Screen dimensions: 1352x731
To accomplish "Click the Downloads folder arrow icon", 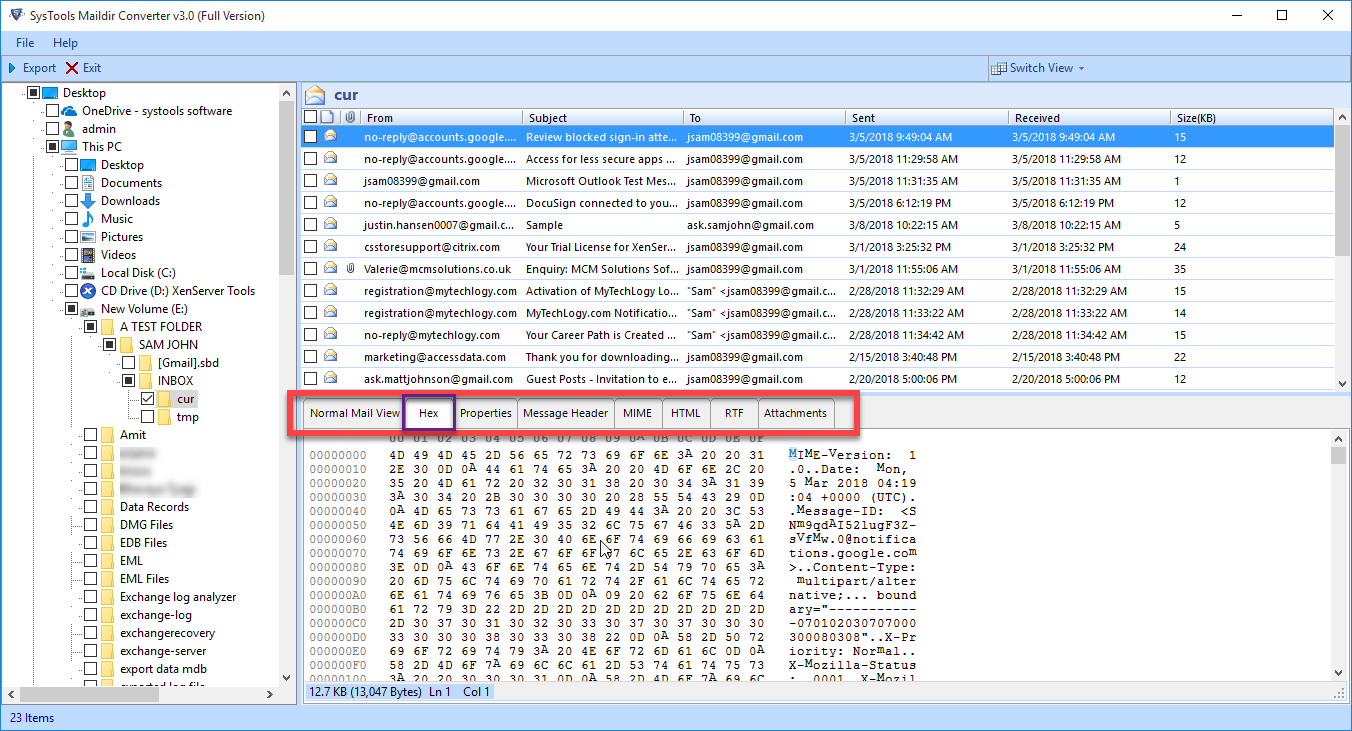I will (88, 201).
